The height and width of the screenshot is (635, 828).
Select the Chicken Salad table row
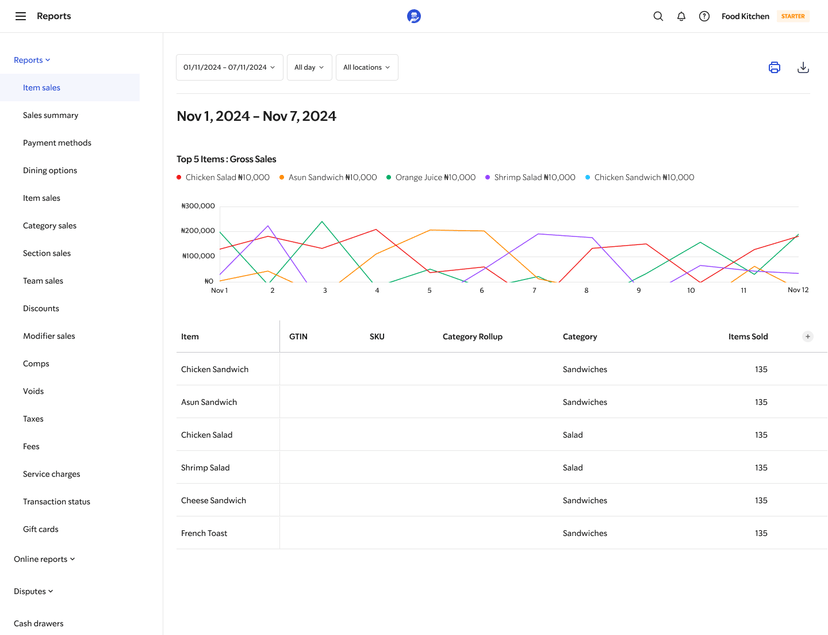coord(502,435)
